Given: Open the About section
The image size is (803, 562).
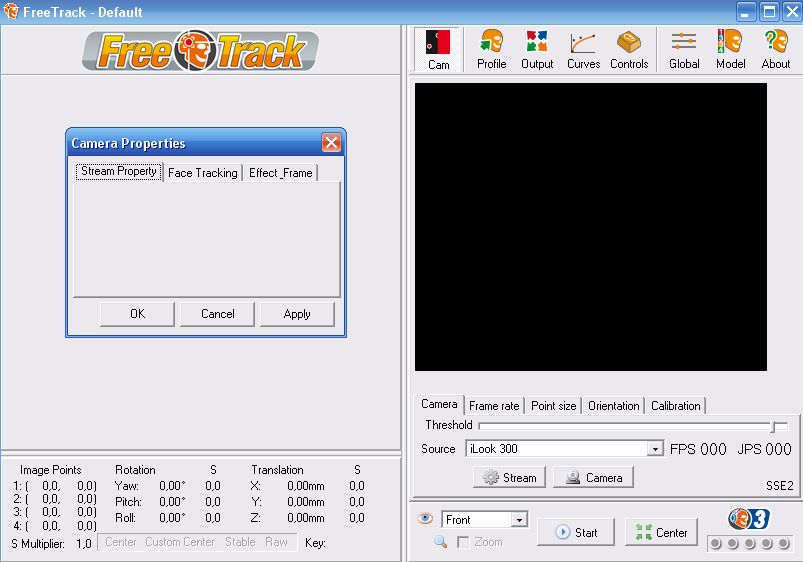Looking at the screenshot, I should [x=776, y=50].
